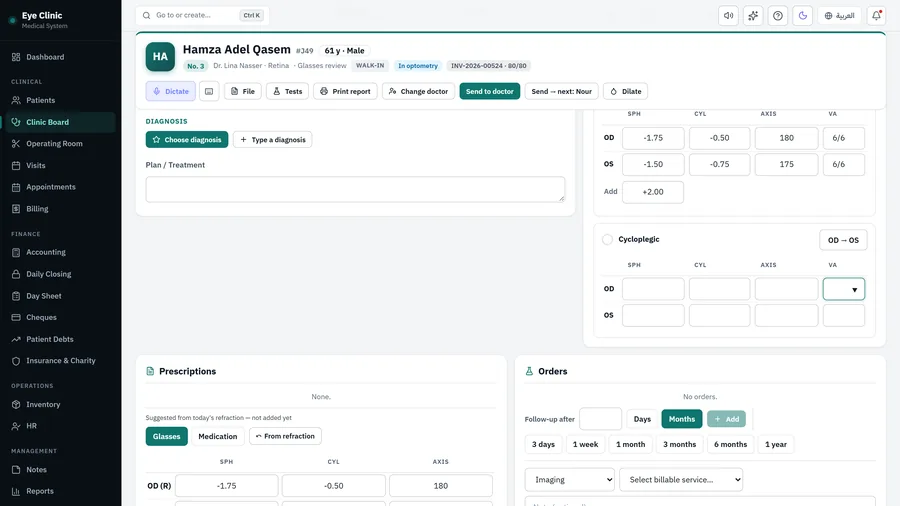Click the Dilate drop button

[626, 91]
